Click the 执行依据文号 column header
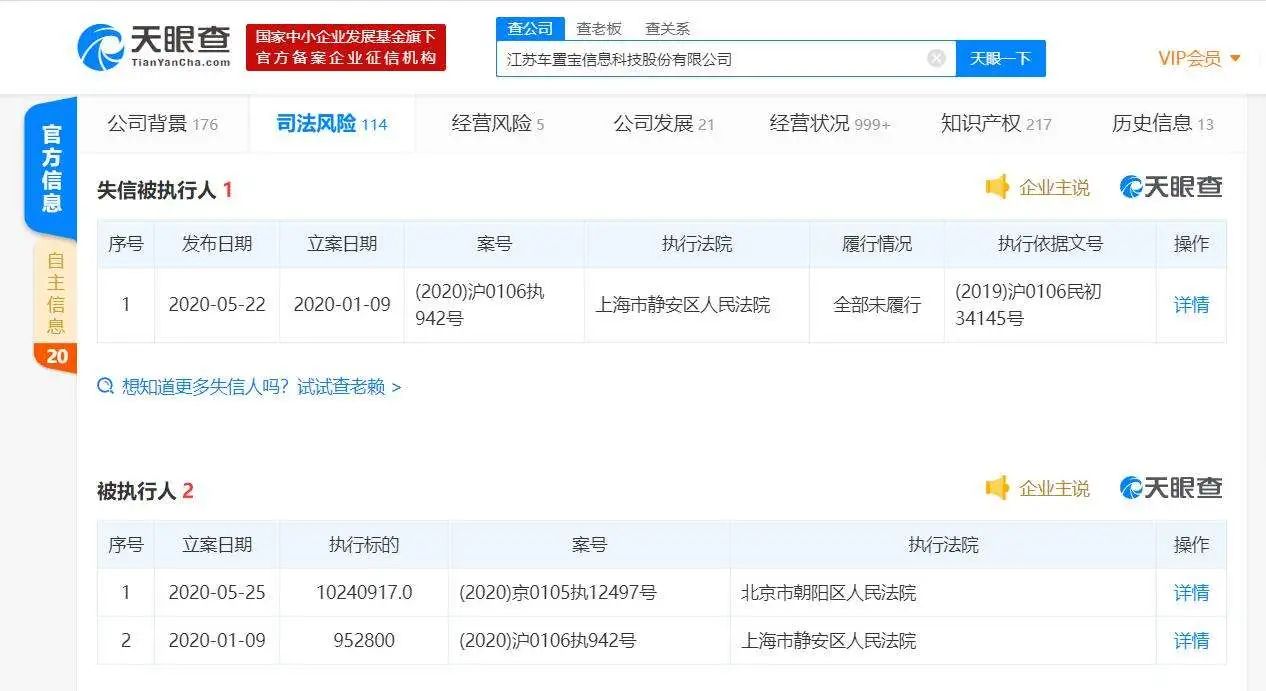 [x=1050, y=244]
